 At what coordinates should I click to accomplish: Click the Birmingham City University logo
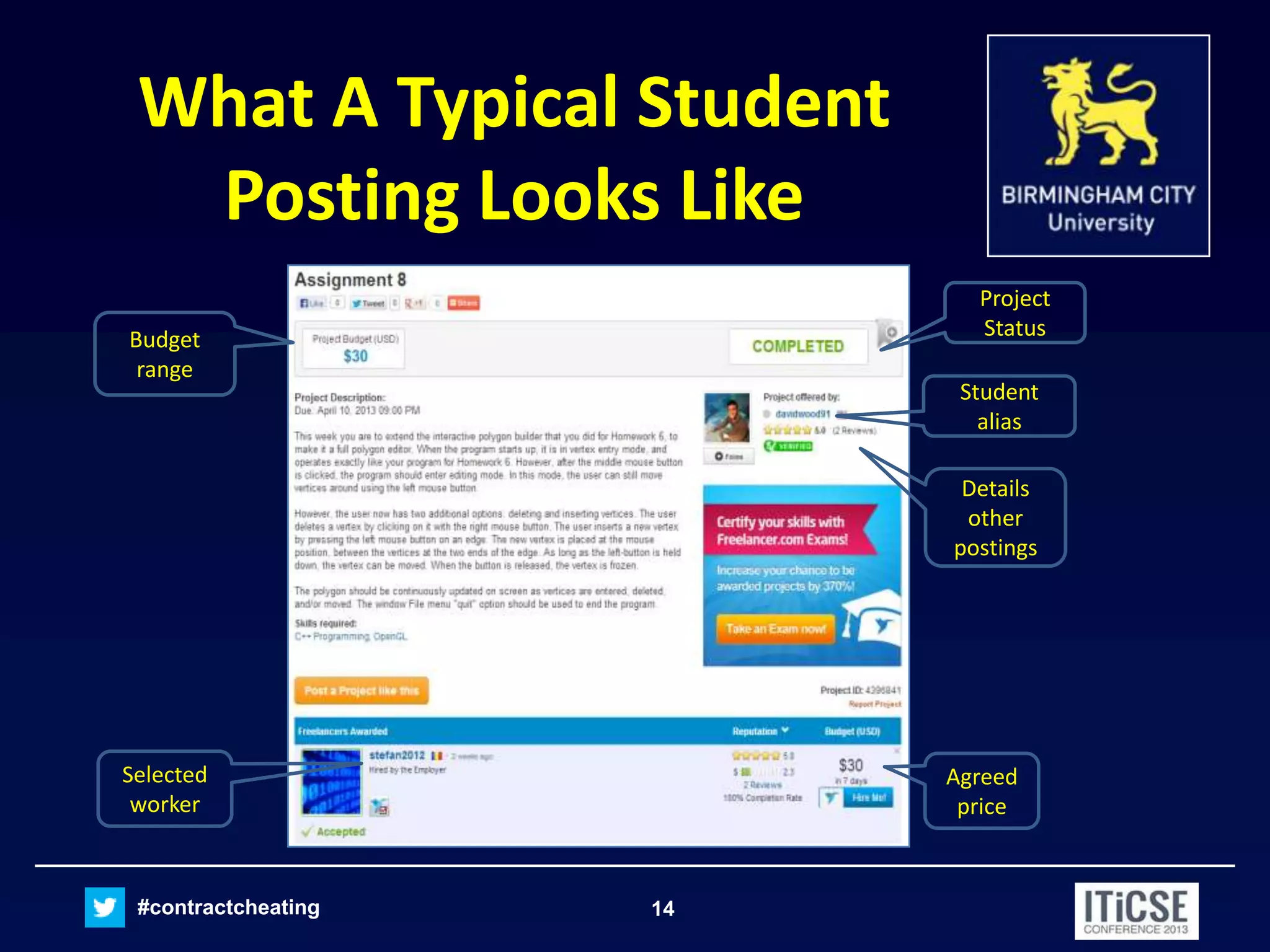(1098, 146)
